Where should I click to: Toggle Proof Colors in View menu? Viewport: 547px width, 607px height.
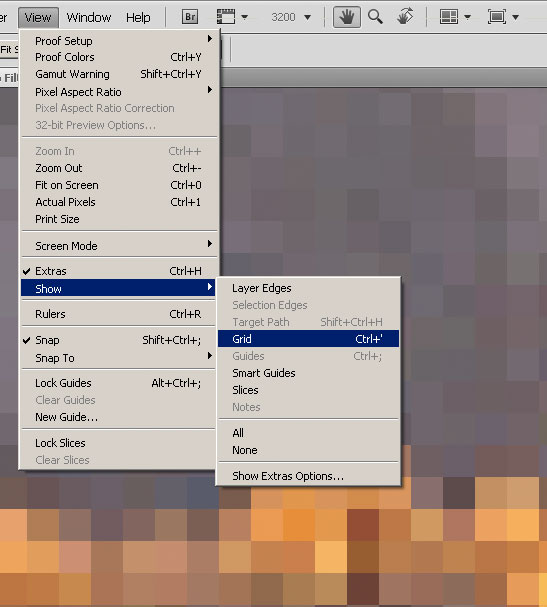[x=118, y=57]
